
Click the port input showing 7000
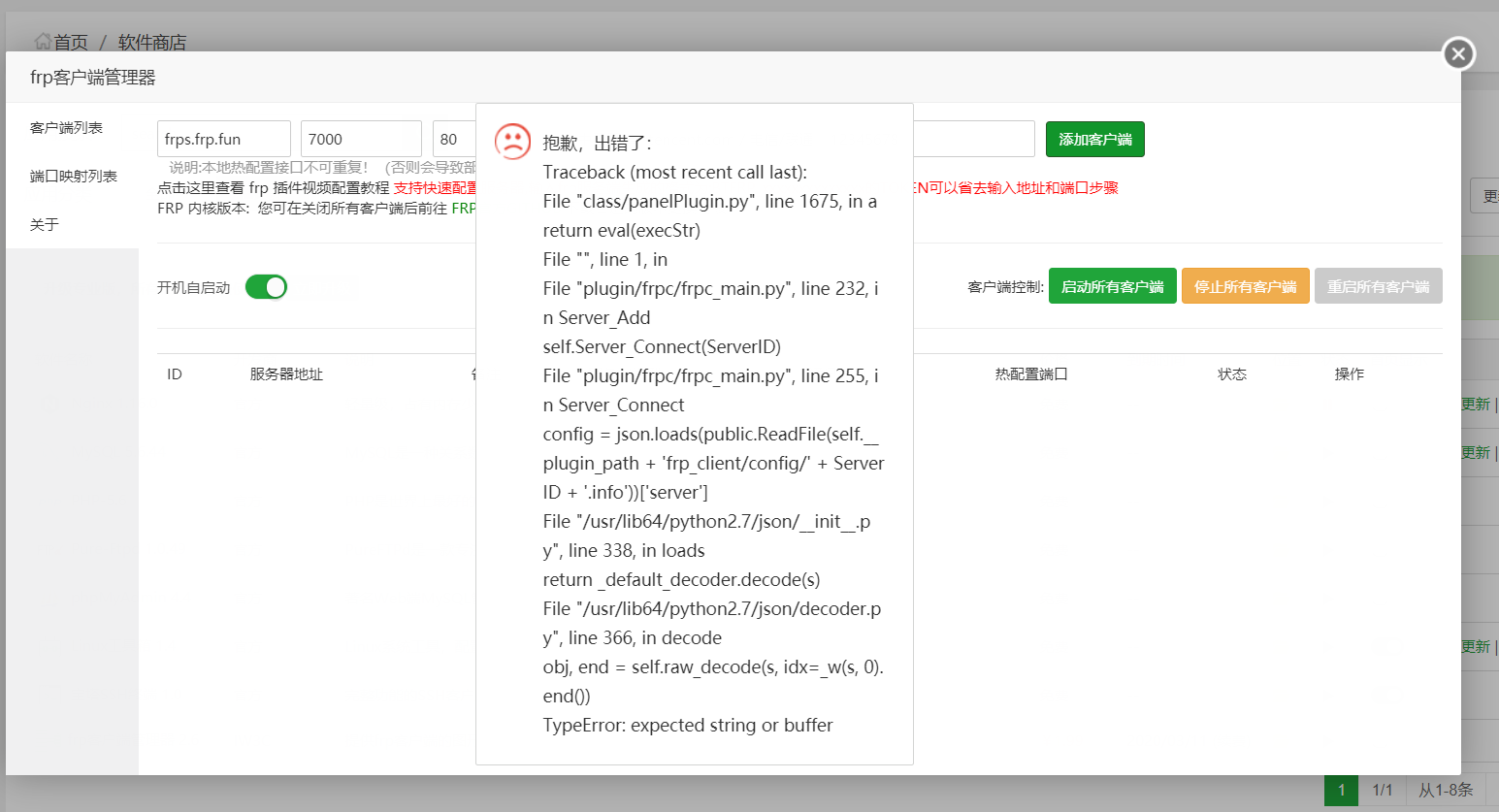360,138
